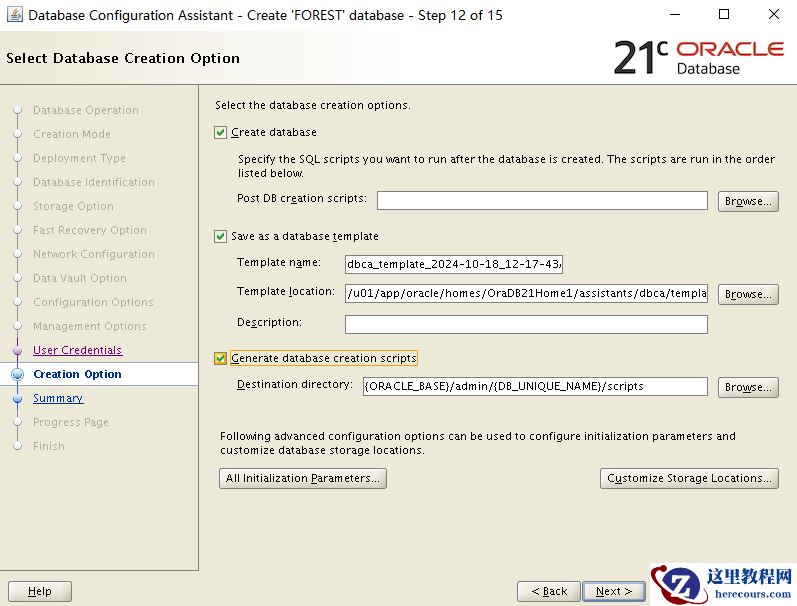
Task: Click the Management Options step label
Action: tap(89, 326)
